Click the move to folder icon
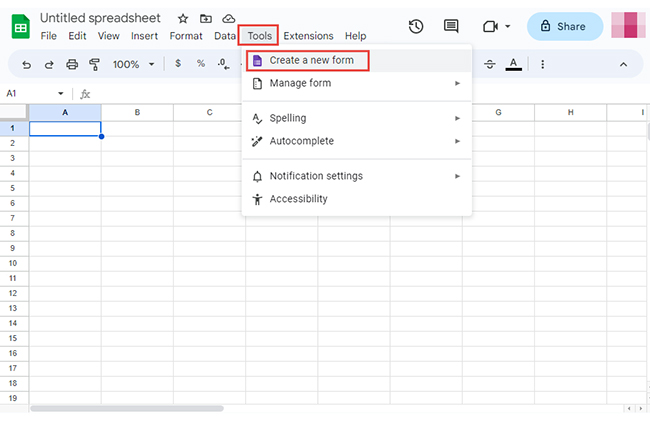Screen dimensions: 650x421 [206, 19]
